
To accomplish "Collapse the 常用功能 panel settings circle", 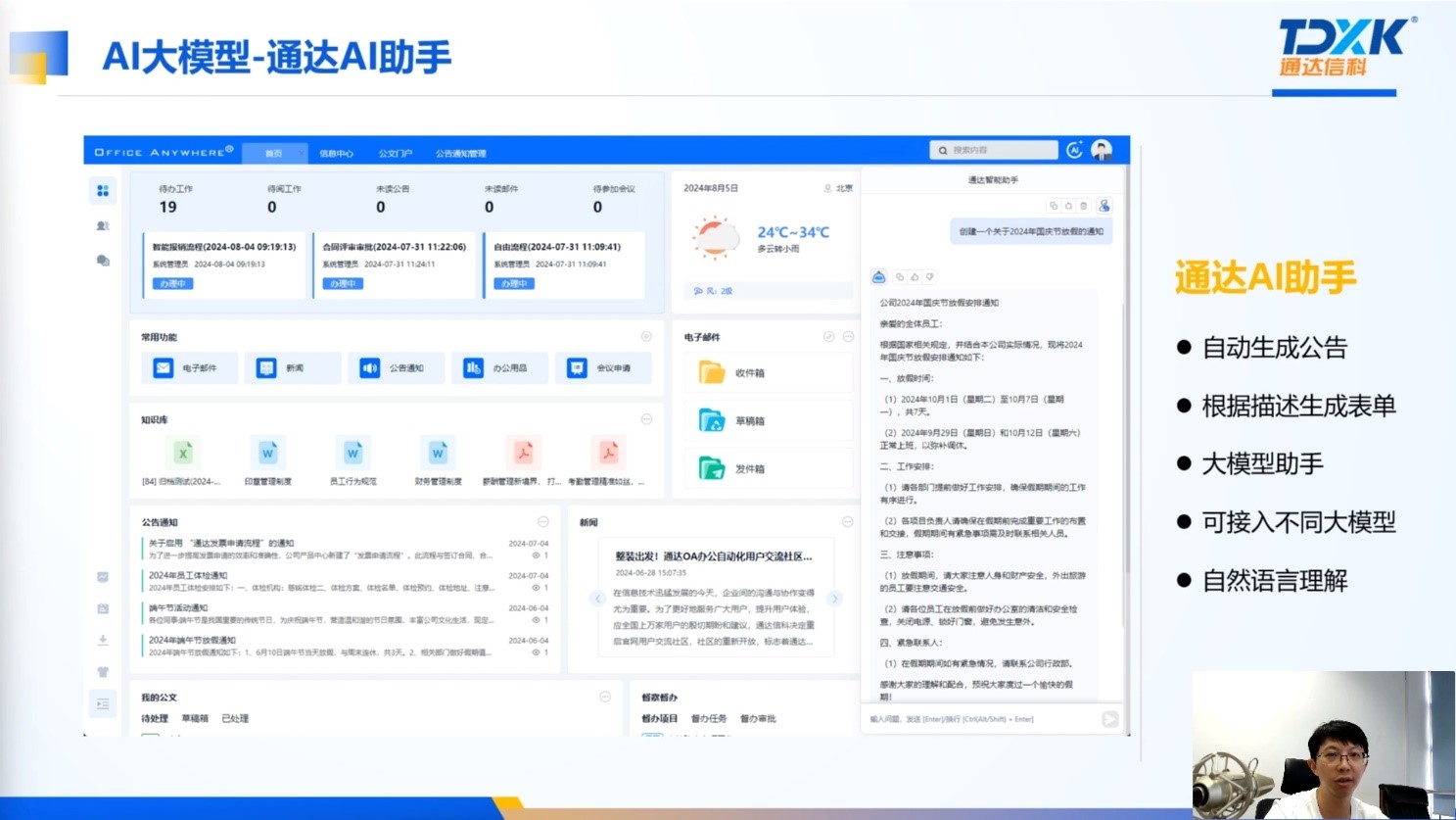I will [x=646, y=336].
